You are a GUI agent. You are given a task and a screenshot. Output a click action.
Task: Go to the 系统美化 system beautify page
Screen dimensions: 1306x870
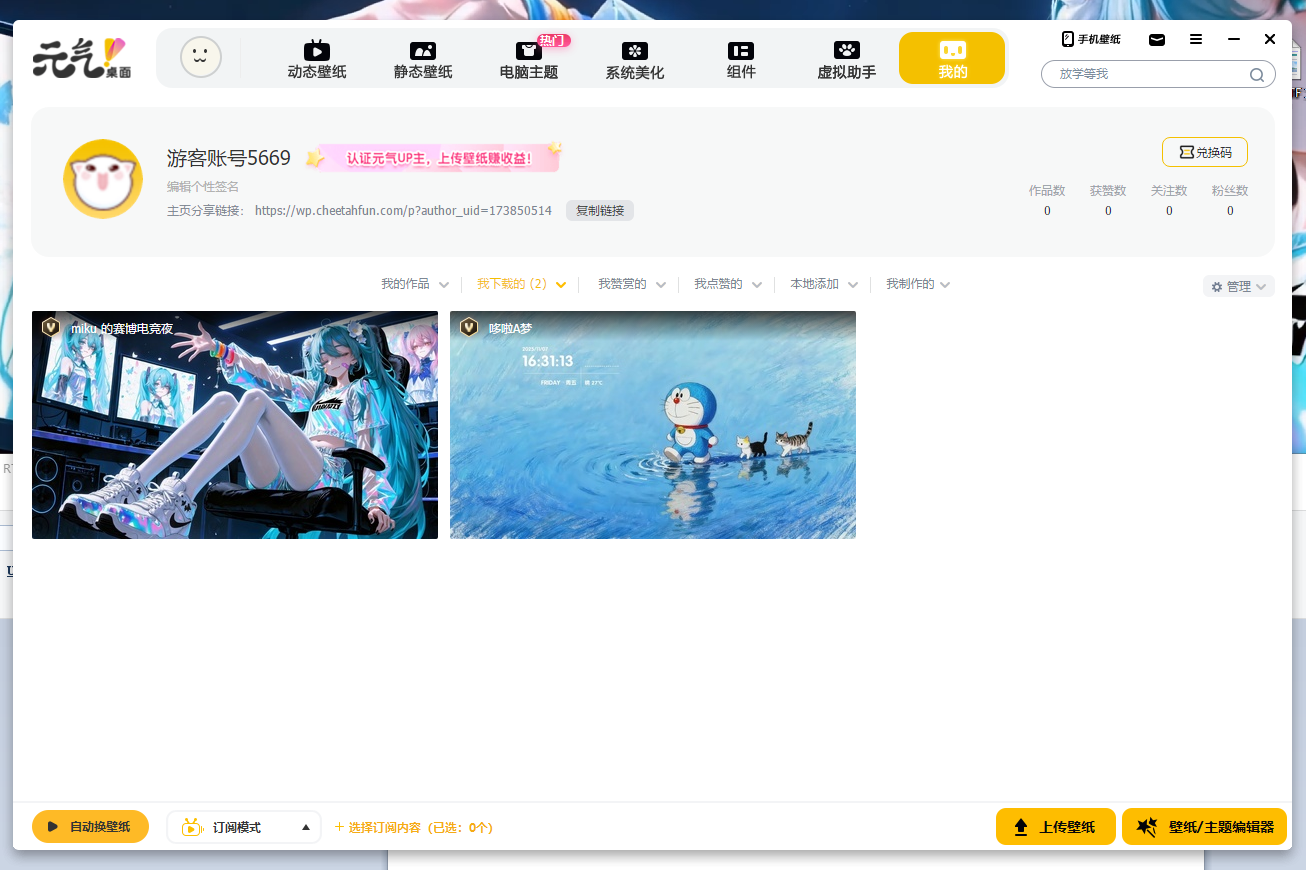pos(635,60)
